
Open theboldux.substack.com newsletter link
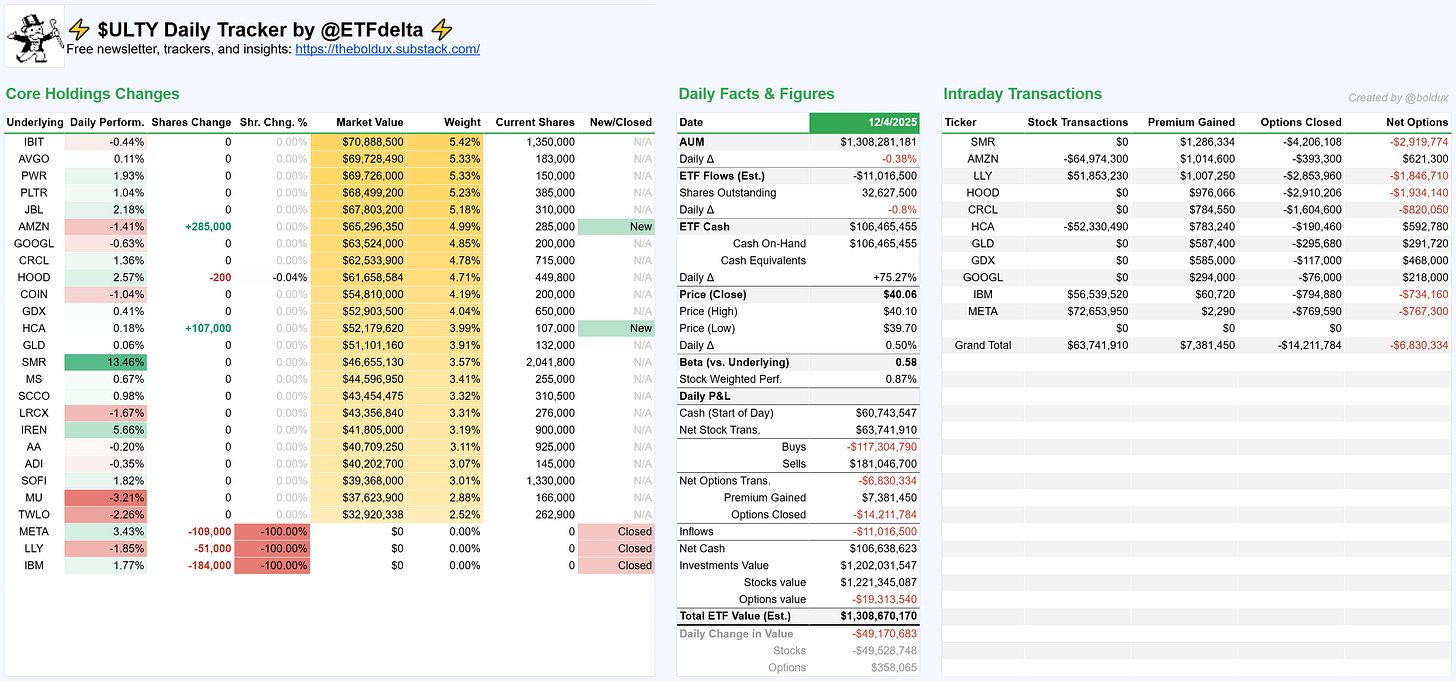(387, 49)
